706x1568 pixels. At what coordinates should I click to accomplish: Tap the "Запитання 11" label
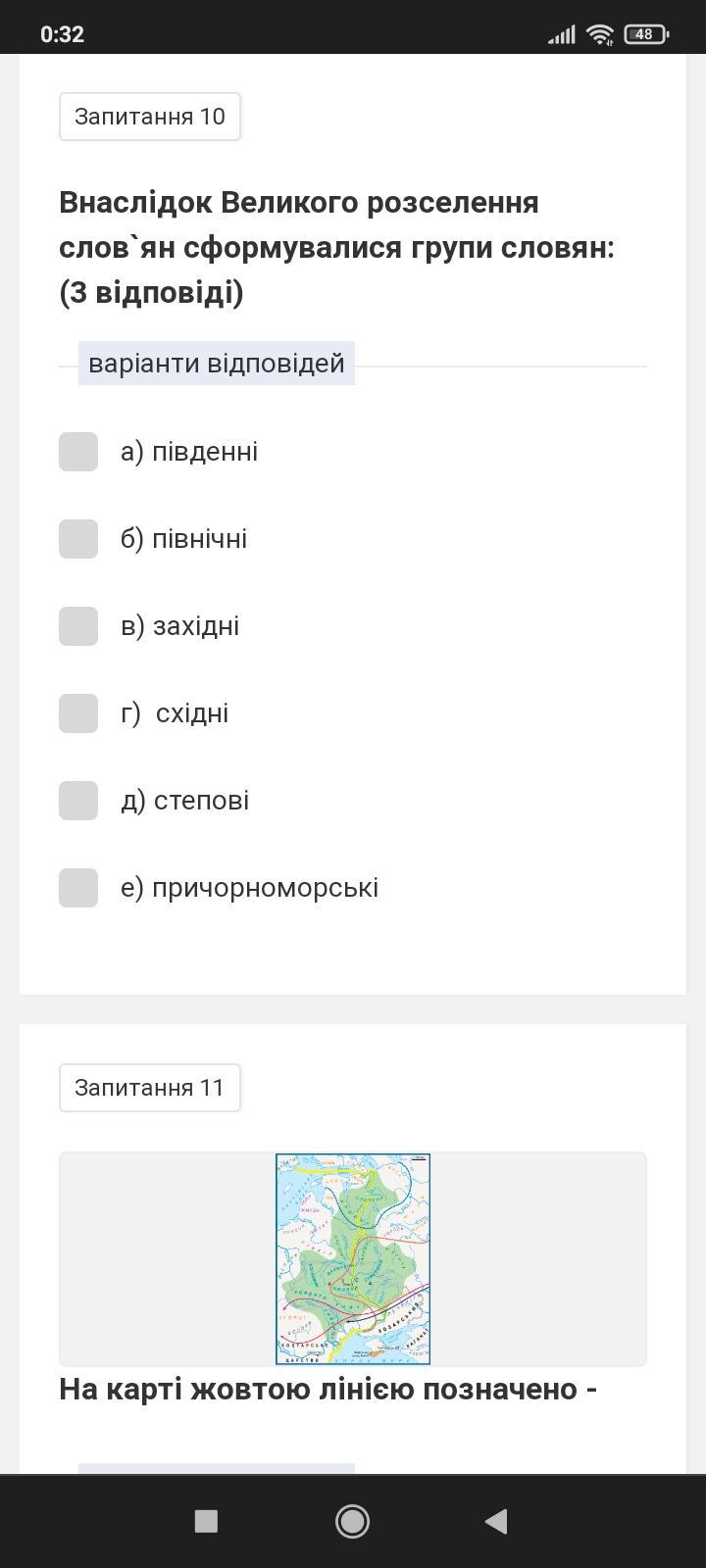click(150, 1088)
